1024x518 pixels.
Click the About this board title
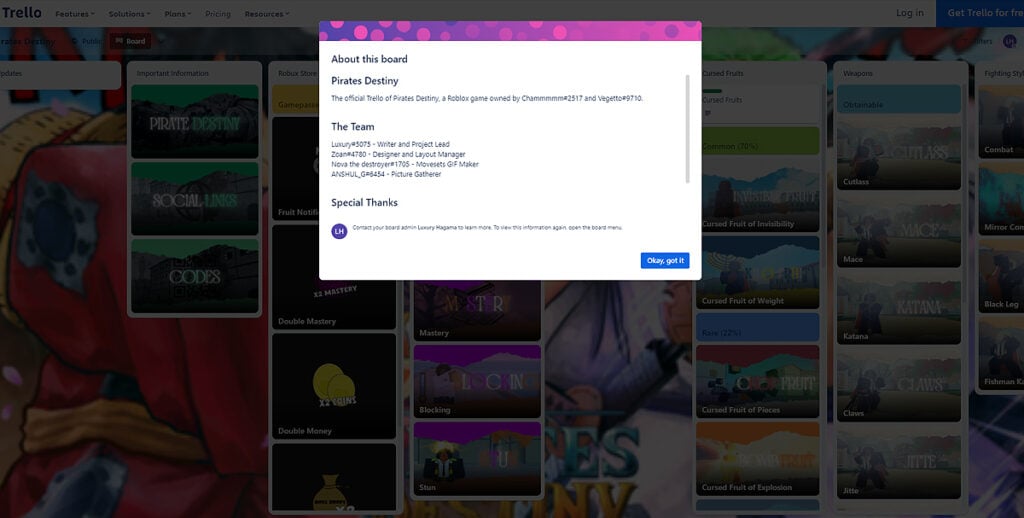pyautogui.click(x=369, y=59)
